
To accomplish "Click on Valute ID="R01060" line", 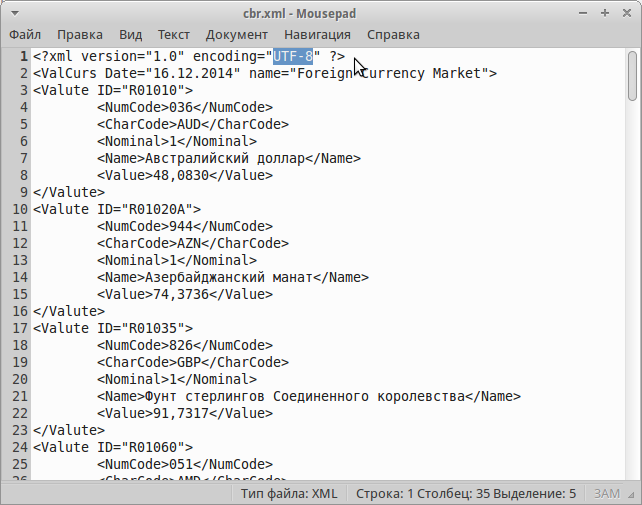I will click(x=113, y=447).
